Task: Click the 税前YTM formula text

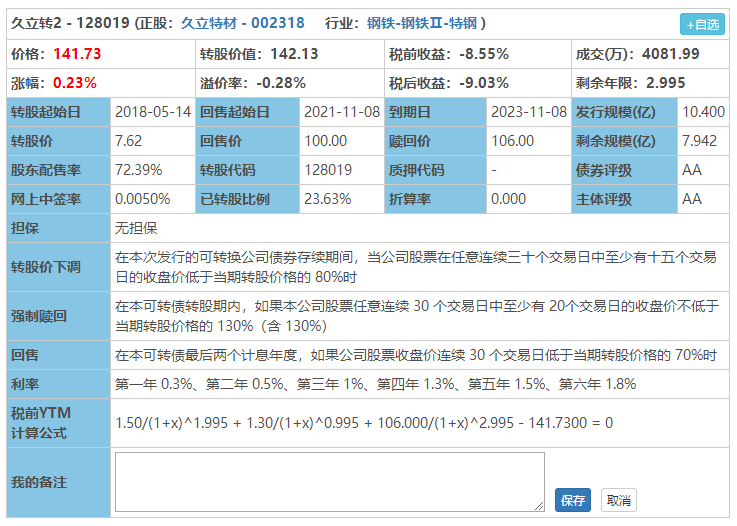Action: [364, 423]
